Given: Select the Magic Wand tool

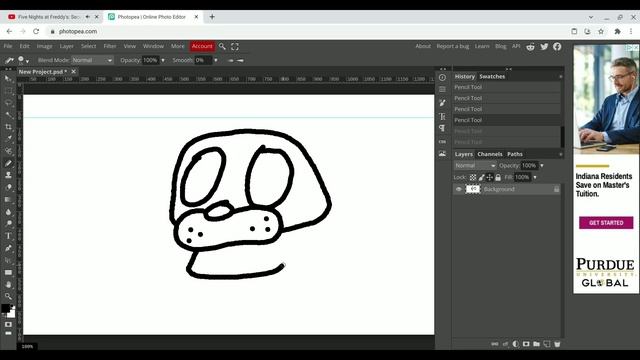Looking at the screenshot, I should 8,115.
